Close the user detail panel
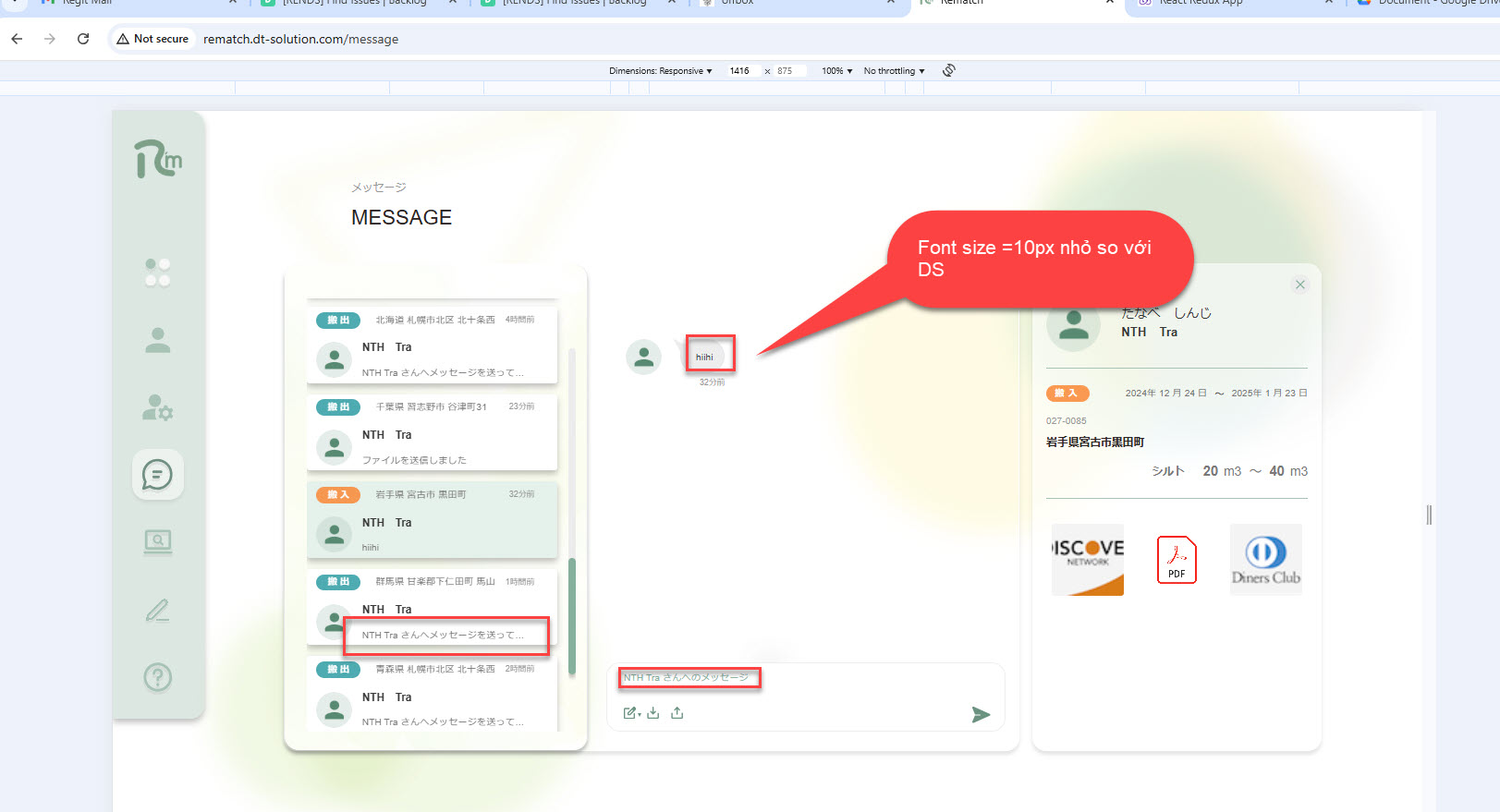Image resolution: width=1500 pixels, height=812 pixels. pos(1300,285)
